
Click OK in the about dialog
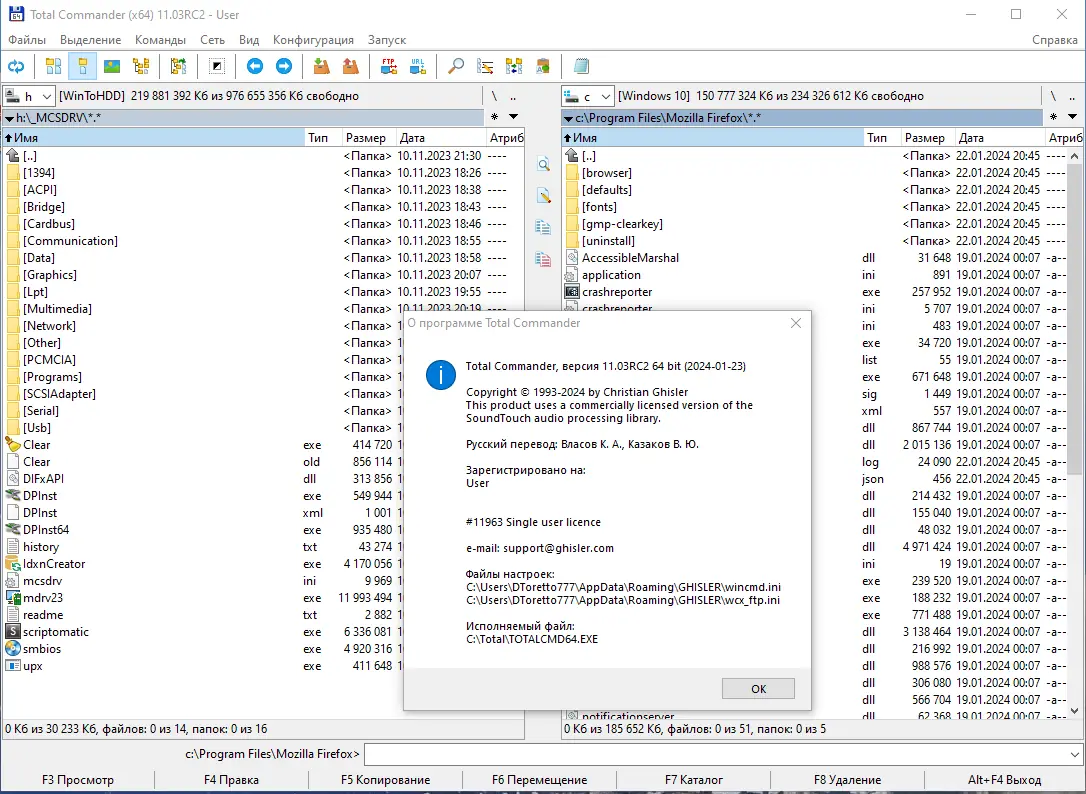(x=758, y=689)
